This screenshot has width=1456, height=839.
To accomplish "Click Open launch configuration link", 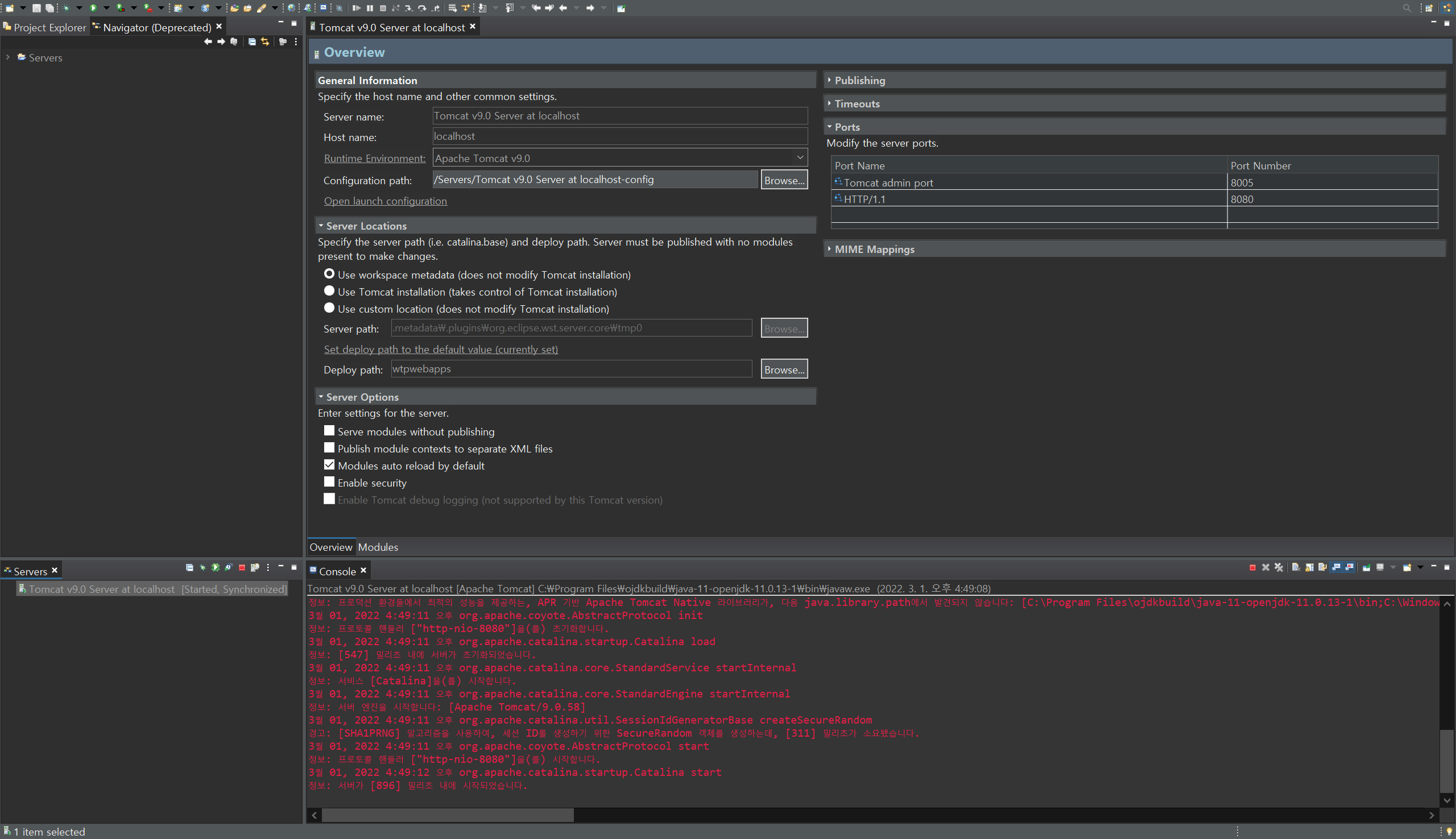I will tap(385, 201).
